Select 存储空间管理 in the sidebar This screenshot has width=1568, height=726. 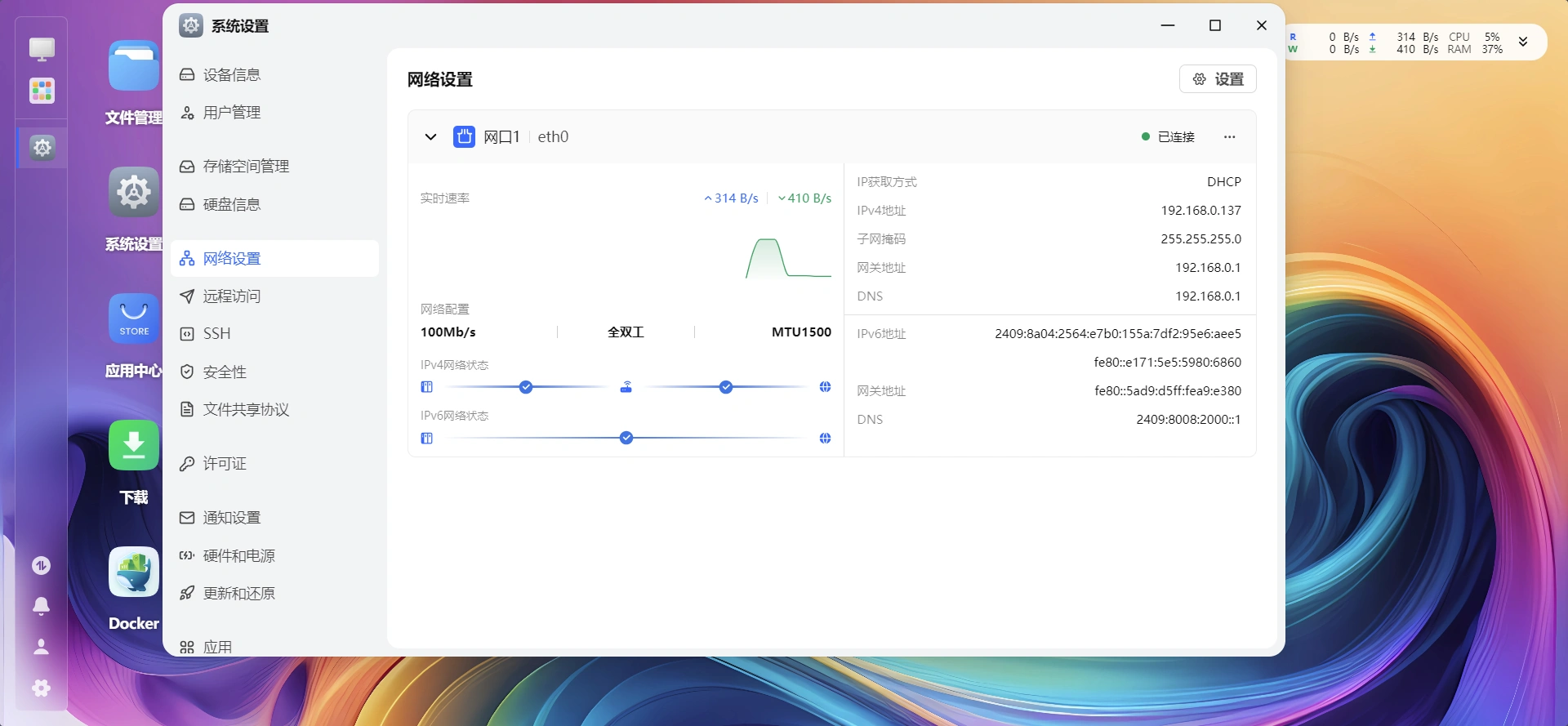click(x=246, y=167)
